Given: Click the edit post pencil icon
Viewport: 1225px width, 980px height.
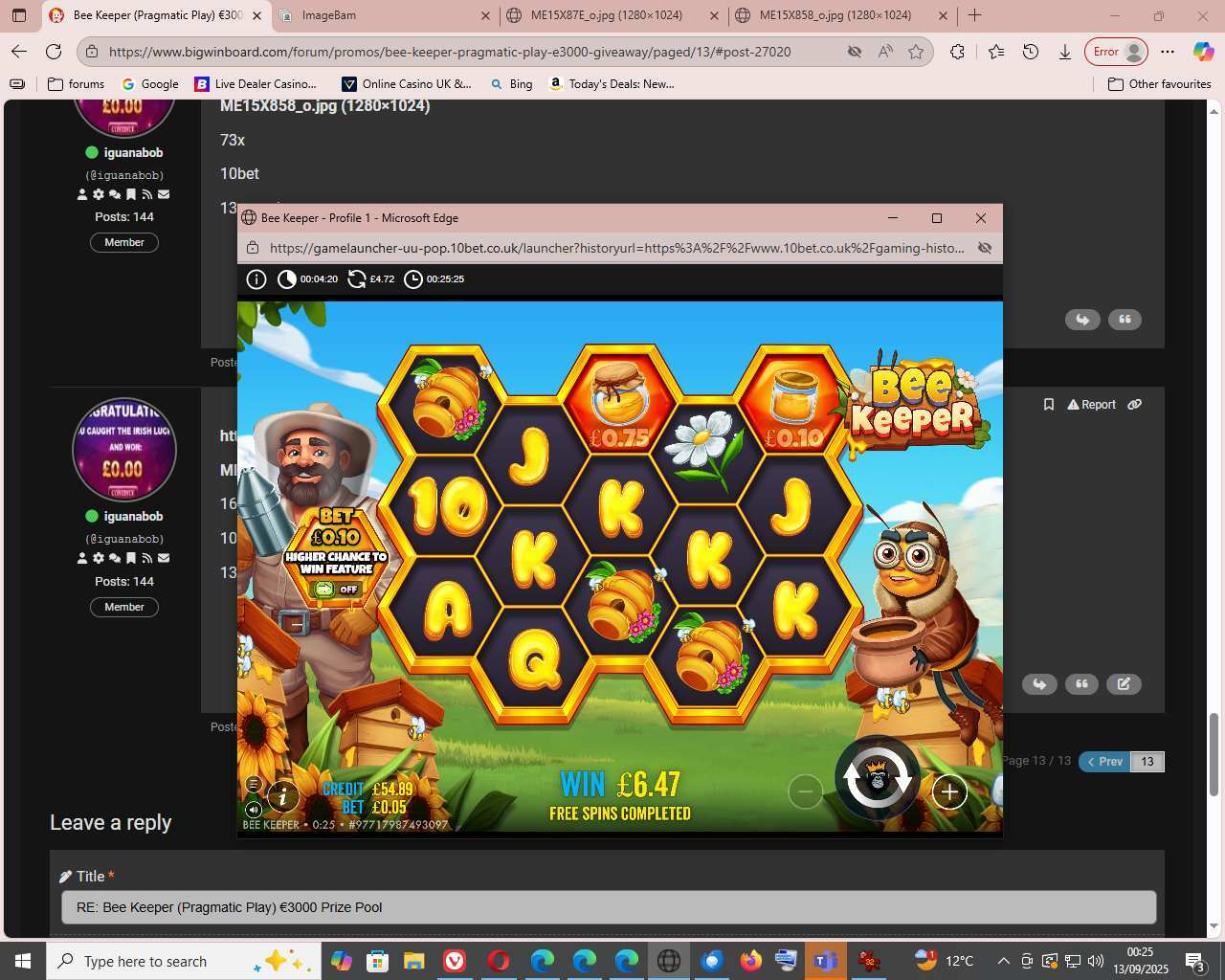Looking at the screenshot, I should coord(1124,684).
